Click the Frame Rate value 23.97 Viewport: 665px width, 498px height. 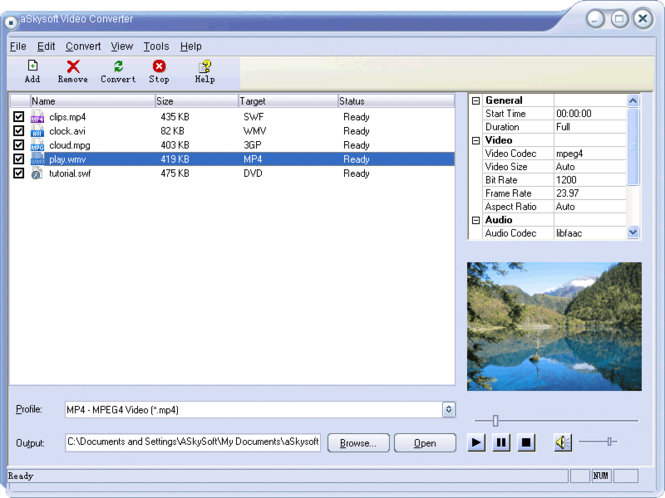[x=567, y=193]
